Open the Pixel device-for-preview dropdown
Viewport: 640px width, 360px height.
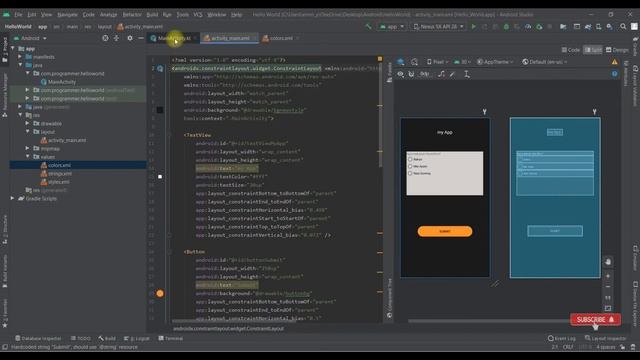click(x=438, y=62)
